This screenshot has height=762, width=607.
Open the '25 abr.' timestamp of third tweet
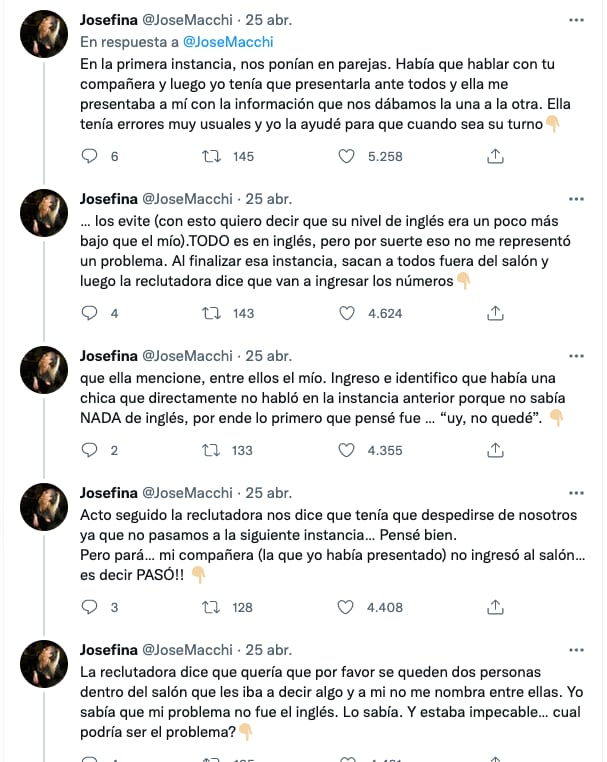click(x=269, y=355)
